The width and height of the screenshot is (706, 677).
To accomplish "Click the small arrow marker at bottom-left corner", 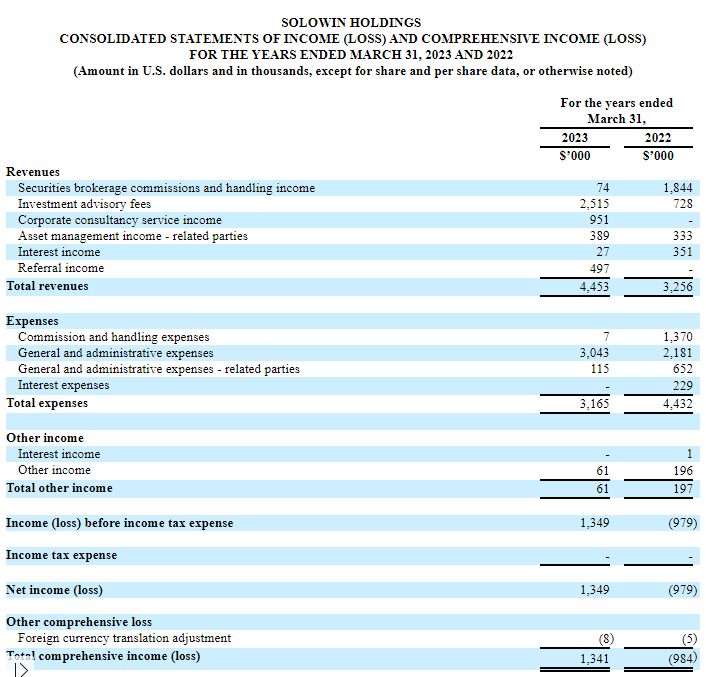I will point(22,670).
